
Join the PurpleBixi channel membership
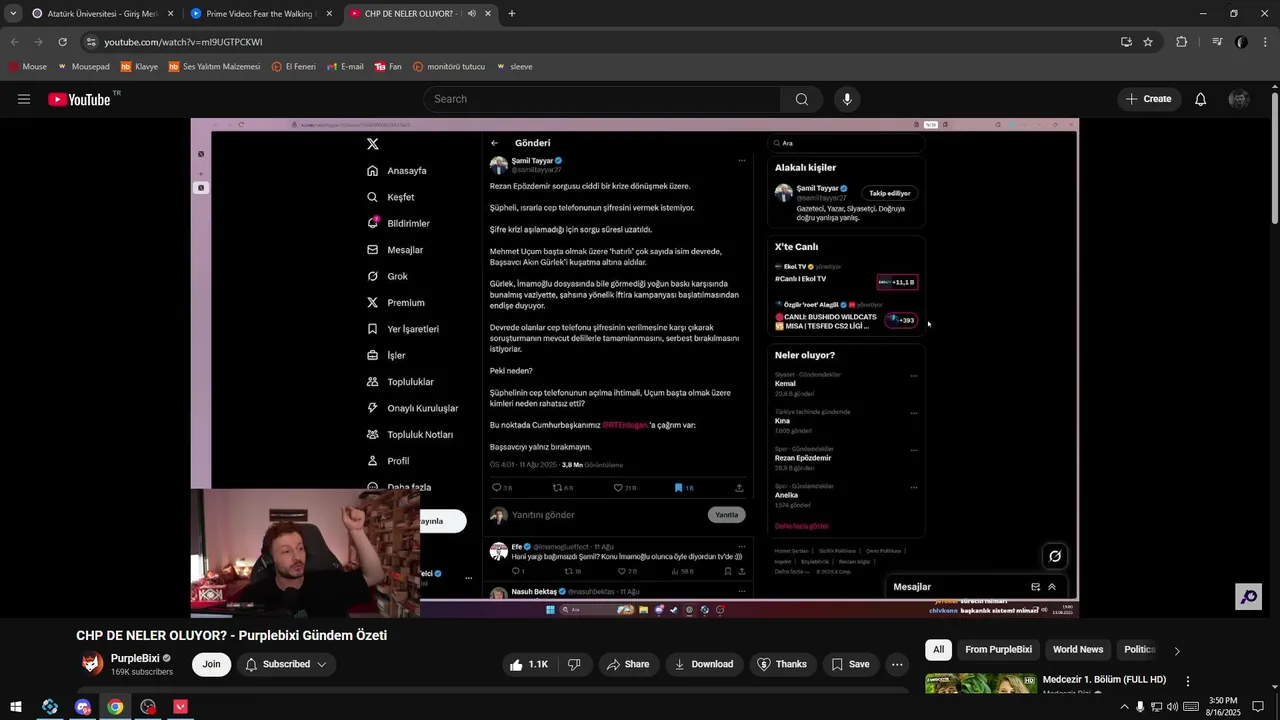211,664
